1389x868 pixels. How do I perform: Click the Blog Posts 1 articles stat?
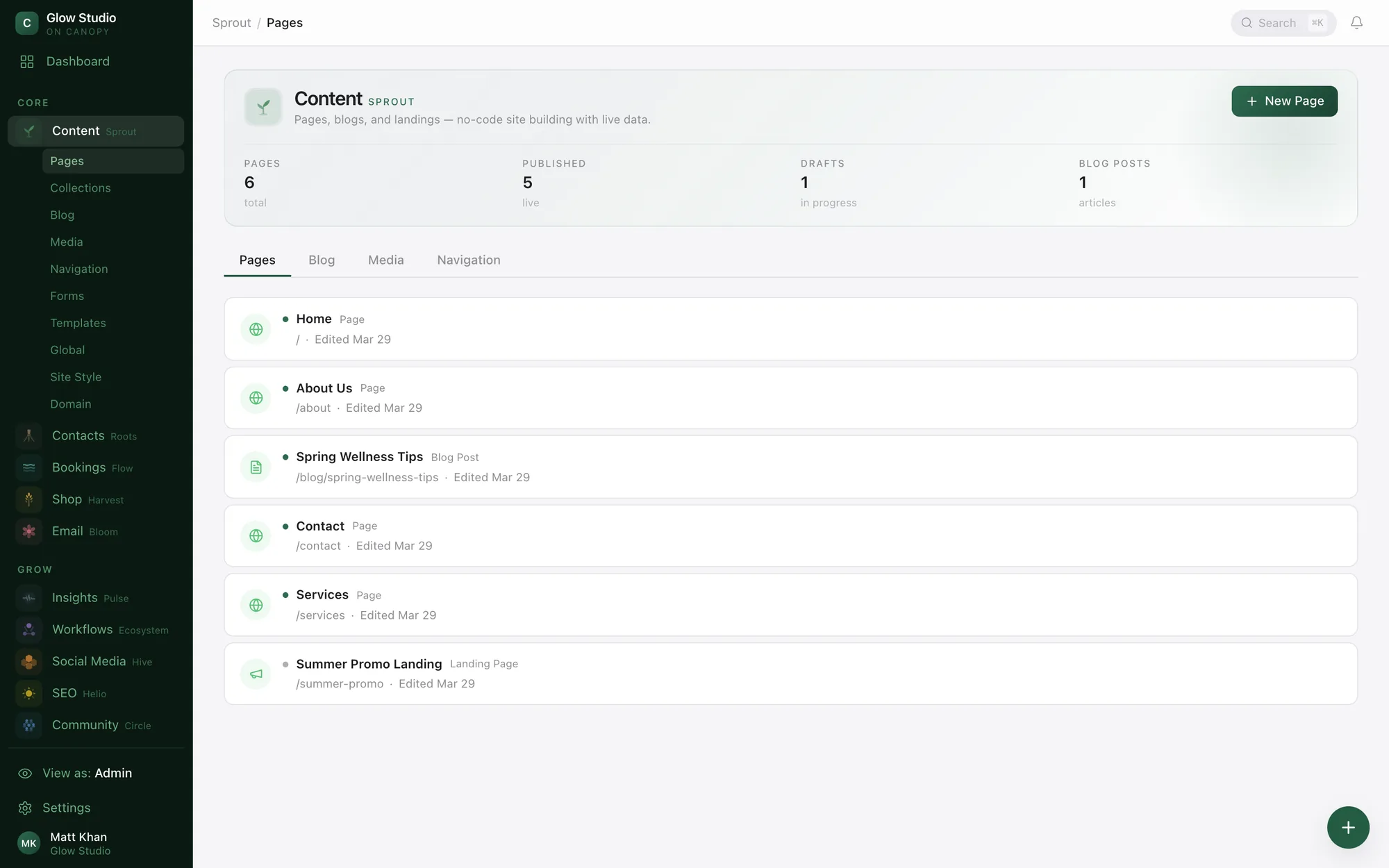(1115, 183)
